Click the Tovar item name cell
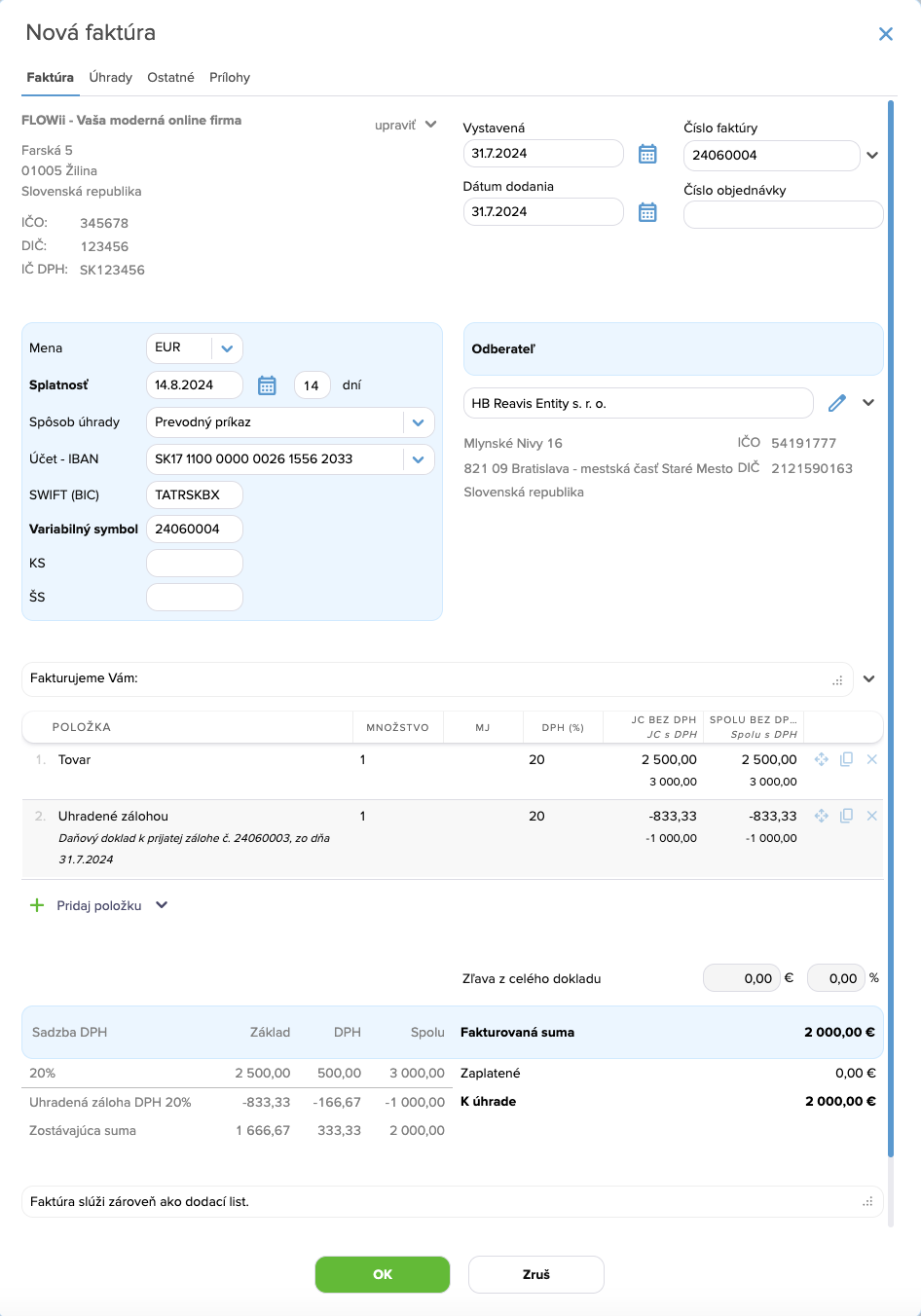Viewport: 921px width, 1316px height. pyautogui.click(x=74, y=760)
